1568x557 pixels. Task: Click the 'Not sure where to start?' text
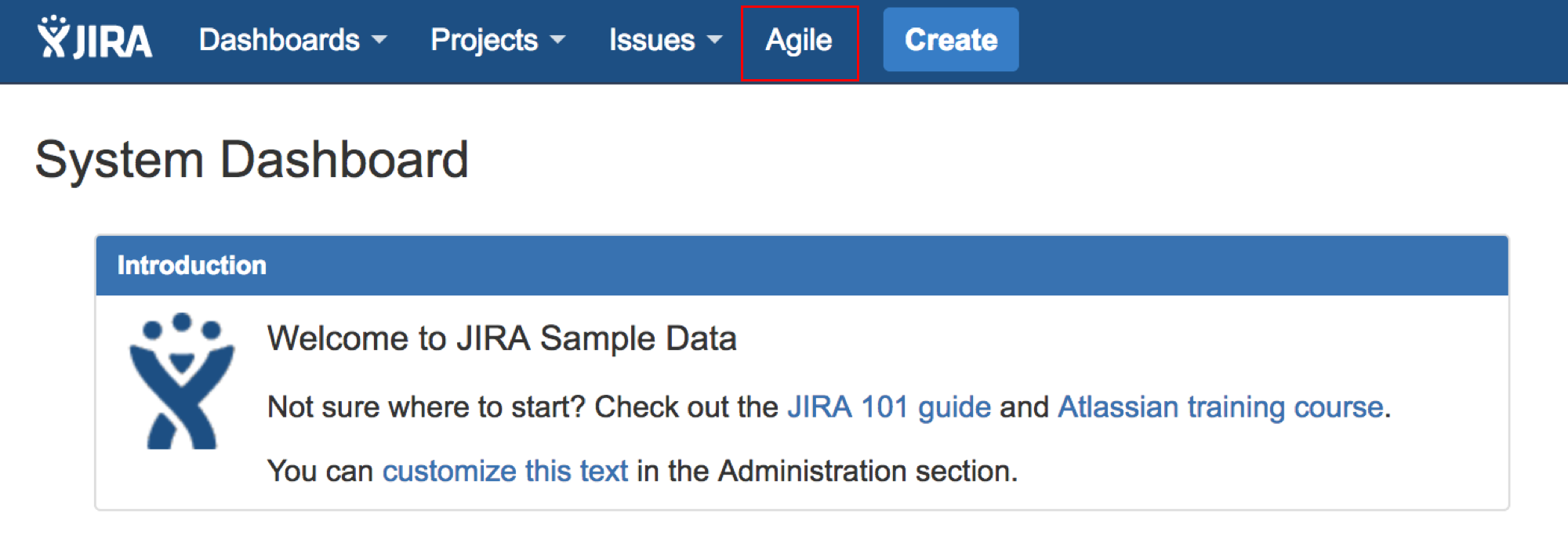point(426,407)
